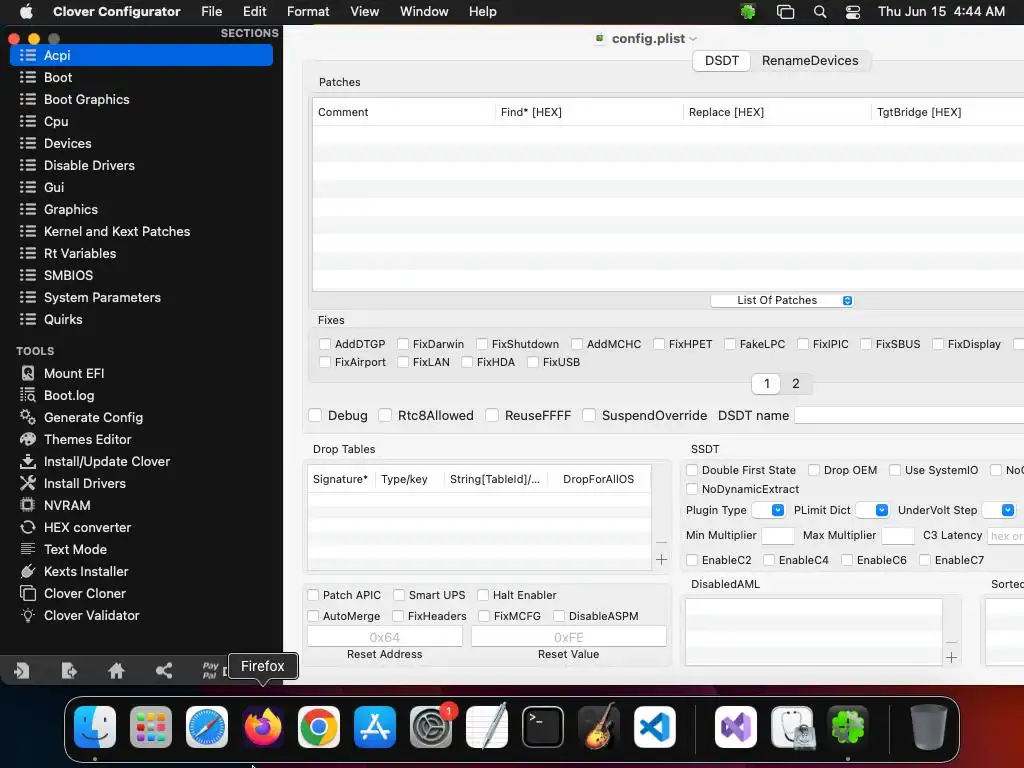
Task: Tick the Patch APIC checkbox
Action: (x=313, y=595)
